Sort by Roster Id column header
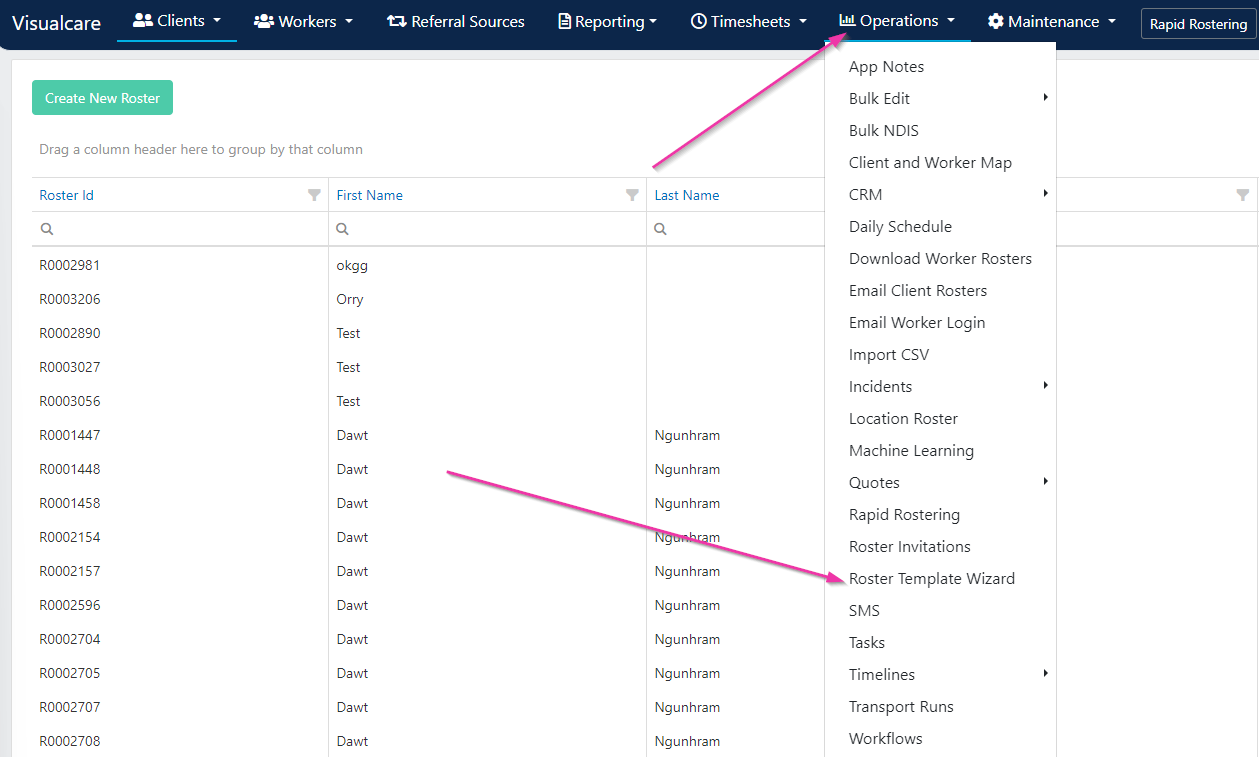The width and height of the screenshot is (1259, 757). click(66, 195)
